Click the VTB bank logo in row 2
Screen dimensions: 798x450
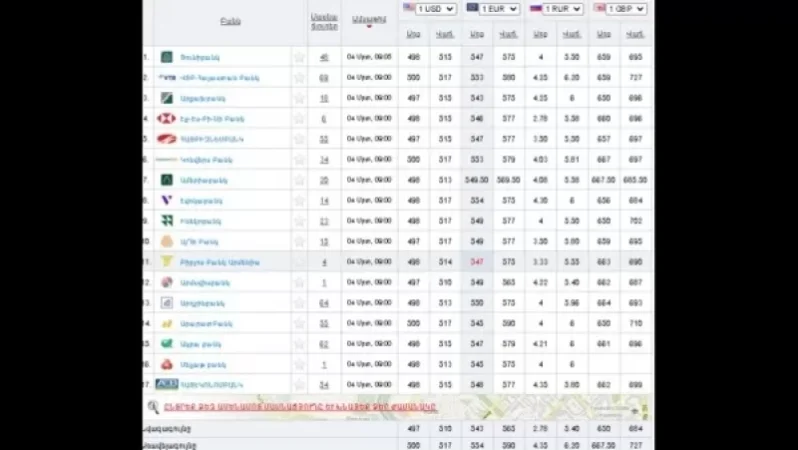[x=166, y=77]
